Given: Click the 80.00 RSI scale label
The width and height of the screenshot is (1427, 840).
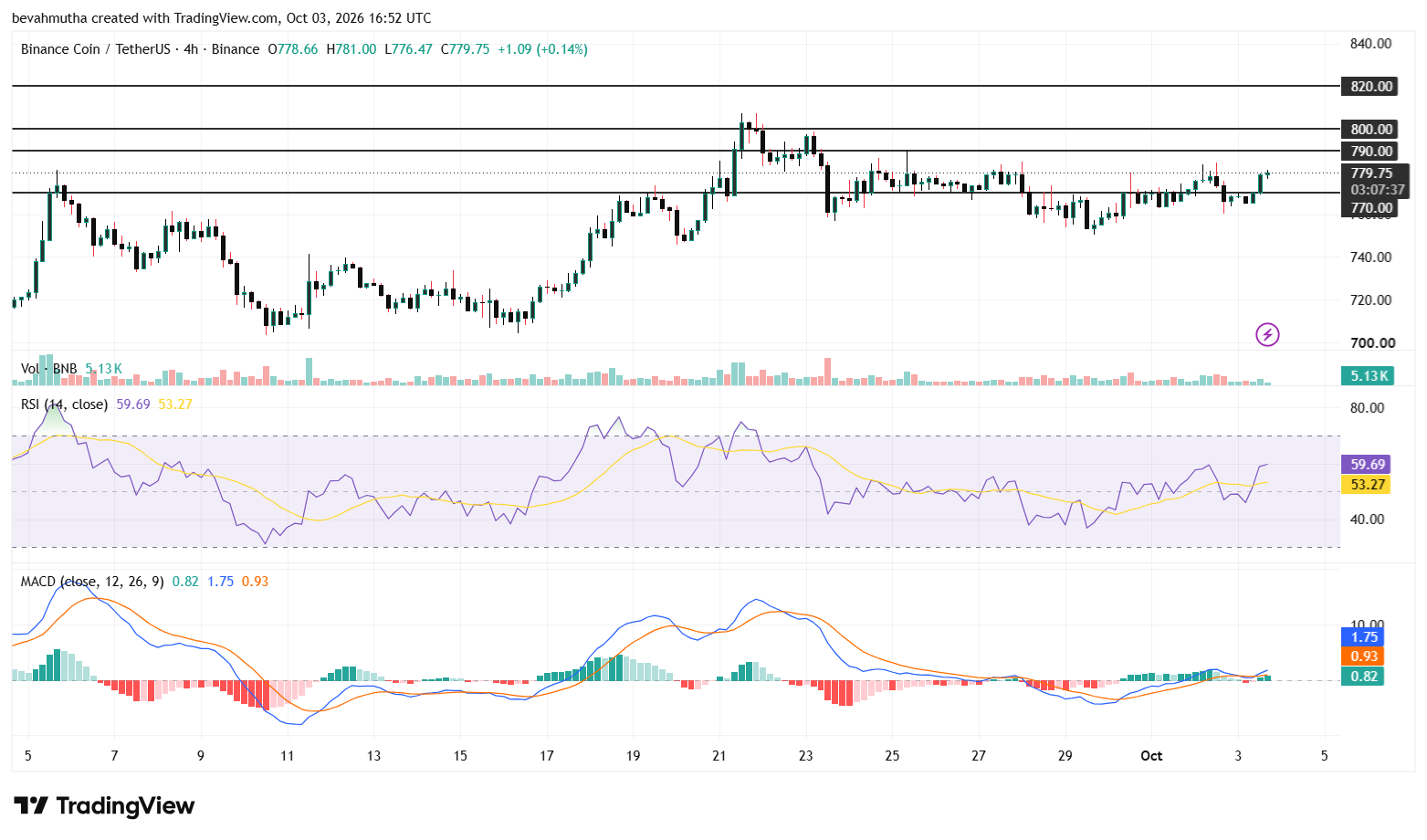Looking at the screenshot, I should tap(1368, 408).
